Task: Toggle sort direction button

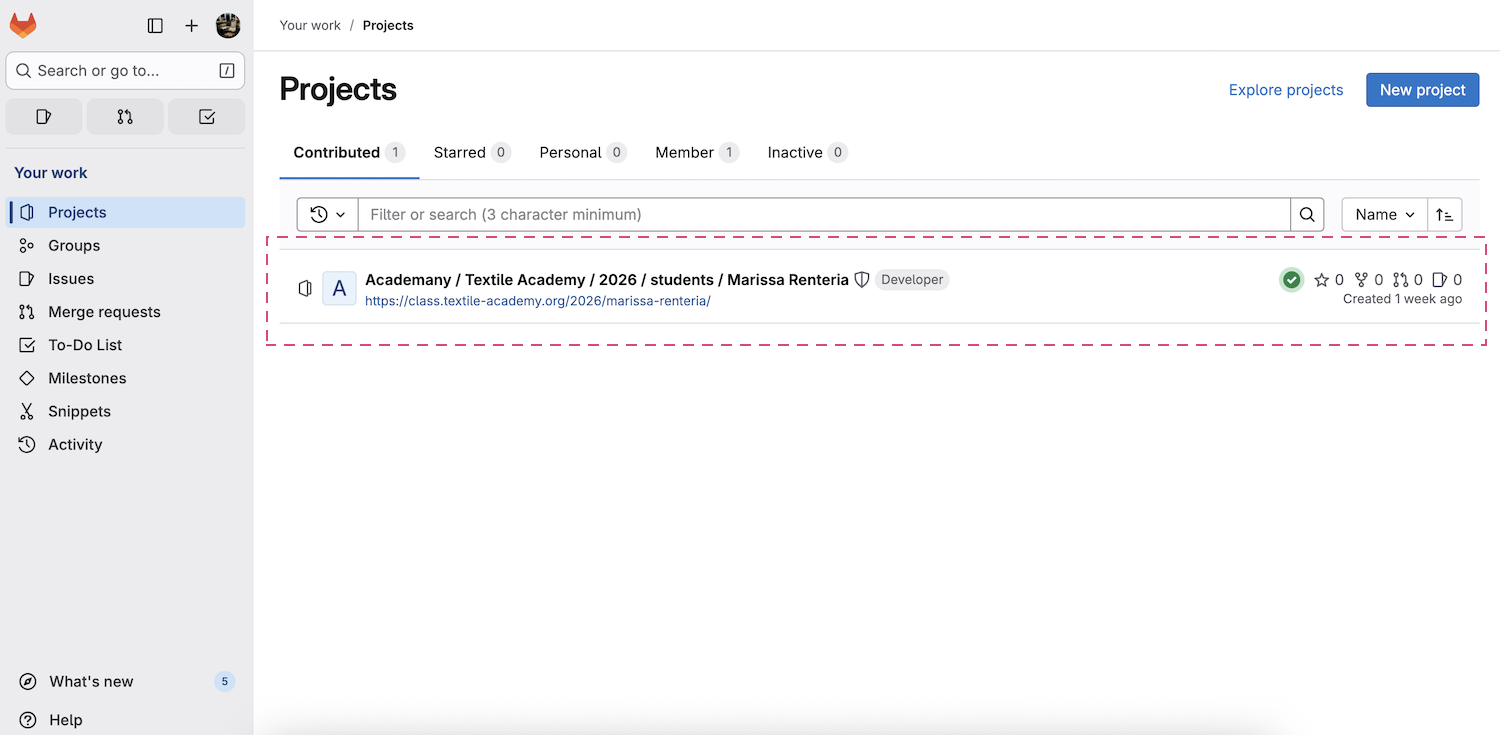Action: (x=1444, y=215)
